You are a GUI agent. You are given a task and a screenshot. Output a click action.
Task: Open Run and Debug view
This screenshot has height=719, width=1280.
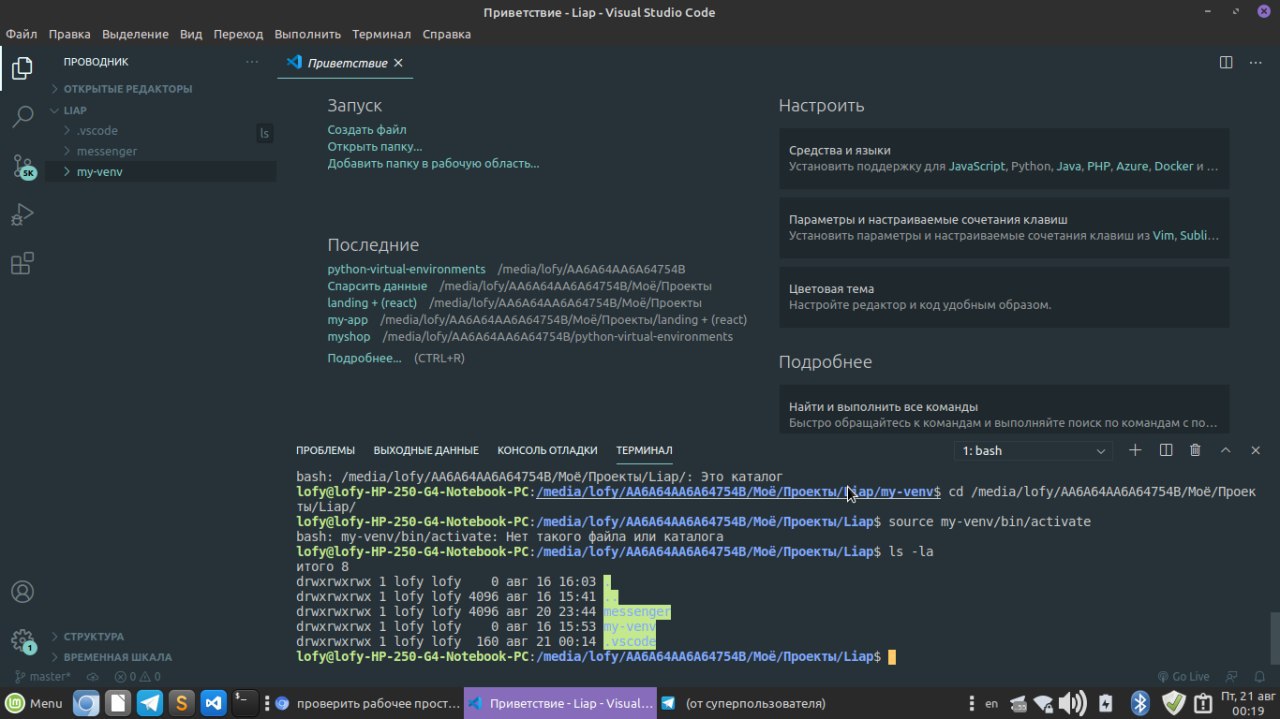click(x=22, y=215)
